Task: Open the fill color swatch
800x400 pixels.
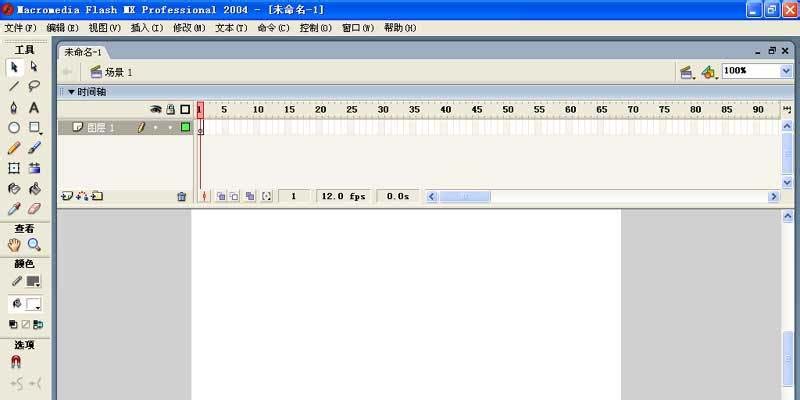Action: tap(33, 305)
